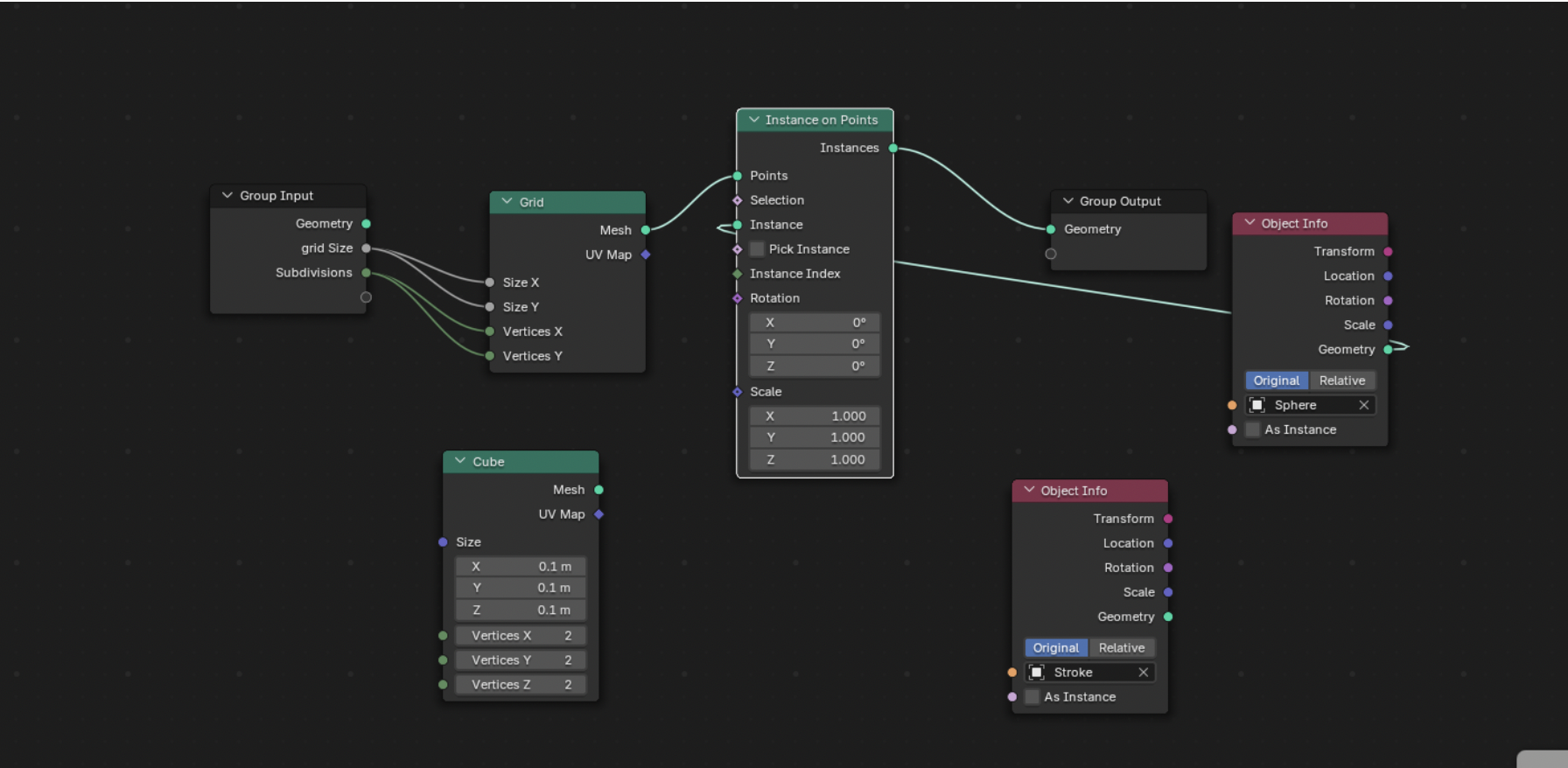Clear the Sphere object with X icon
This screenshot has width=1568, height=768.
[1363, 405]
